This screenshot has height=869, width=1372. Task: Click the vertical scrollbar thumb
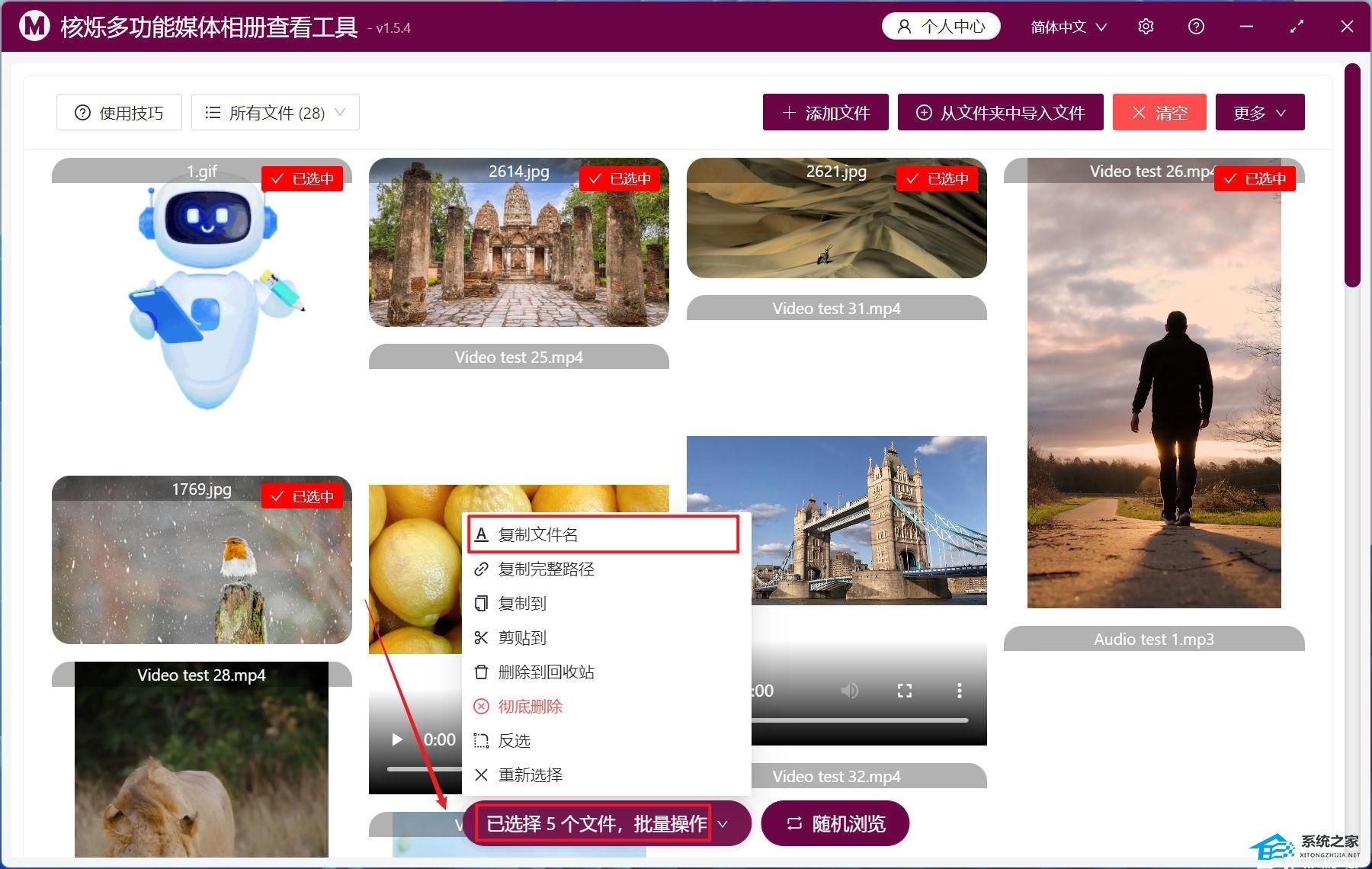1352,175
